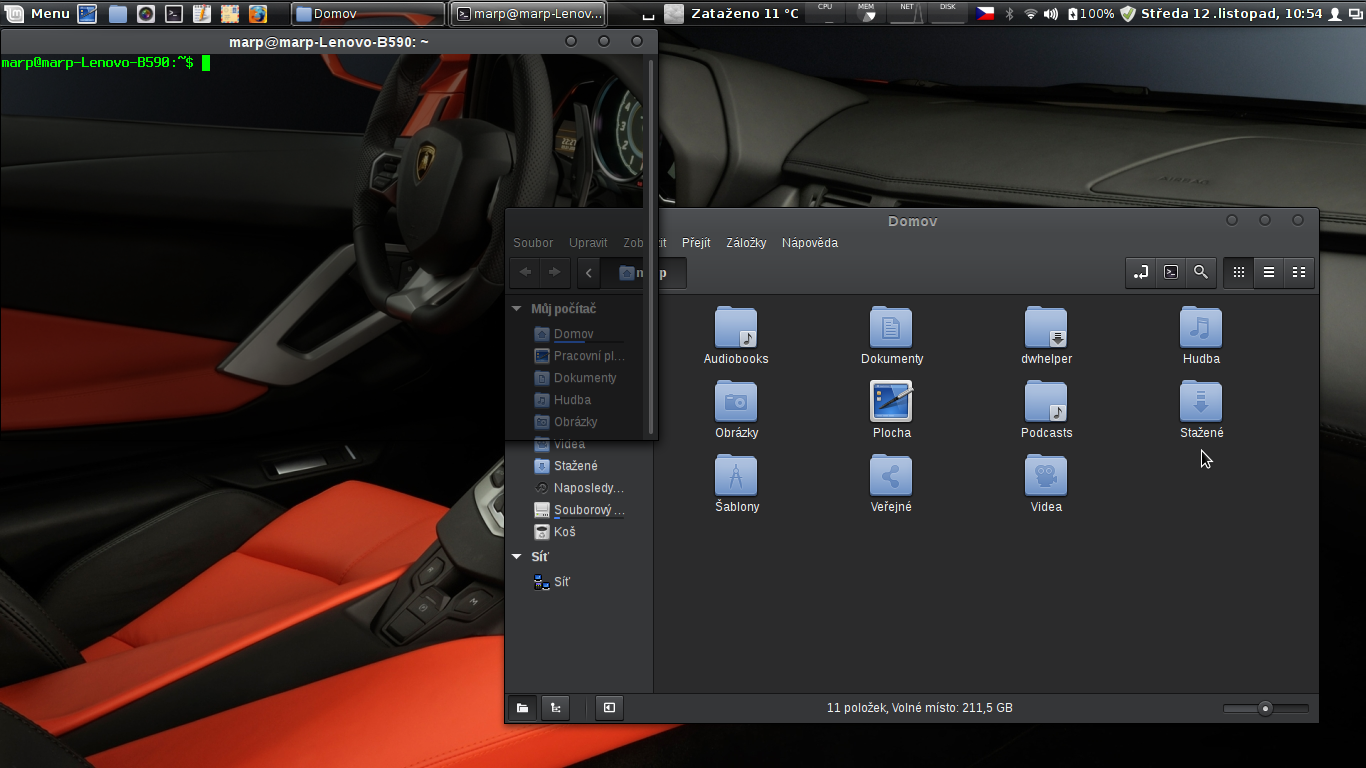Launch the camera app from the panel
Screen dimensions: 1366x768
coord(146,14)
